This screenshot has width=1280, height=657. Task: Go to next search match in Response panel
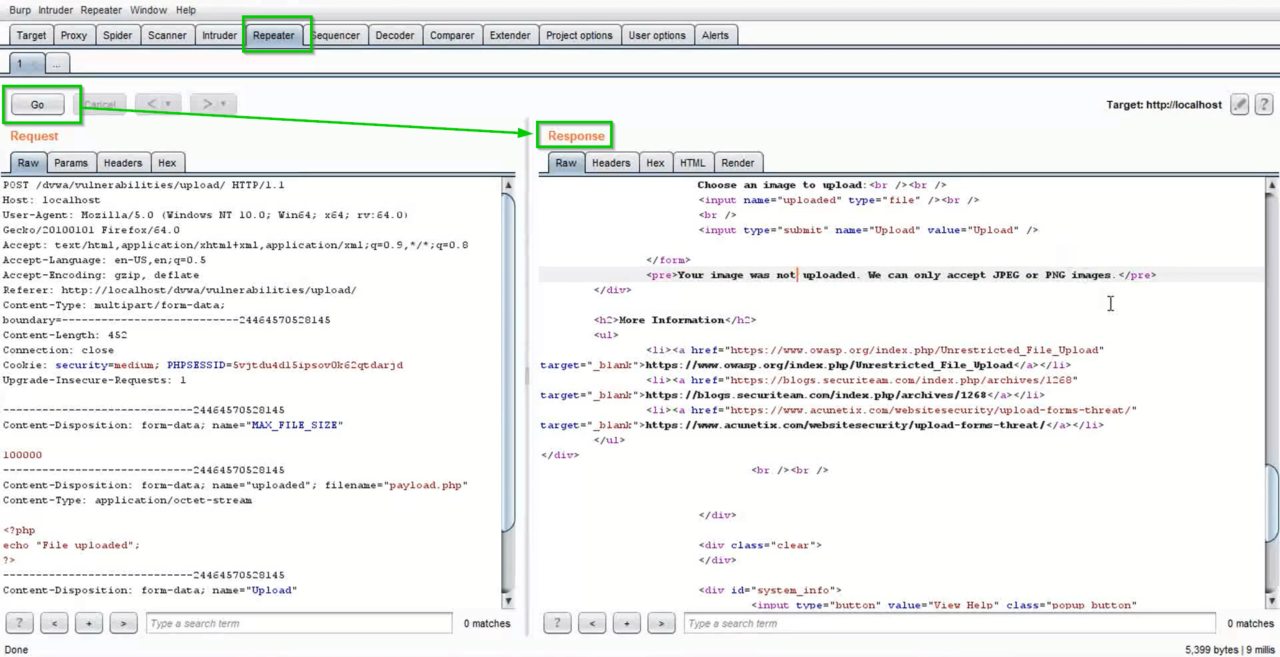[661, 623]
